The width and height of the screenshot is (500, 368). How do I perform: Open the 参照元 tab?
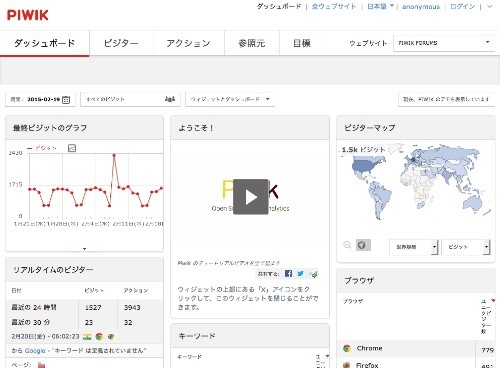coord(252,43)
